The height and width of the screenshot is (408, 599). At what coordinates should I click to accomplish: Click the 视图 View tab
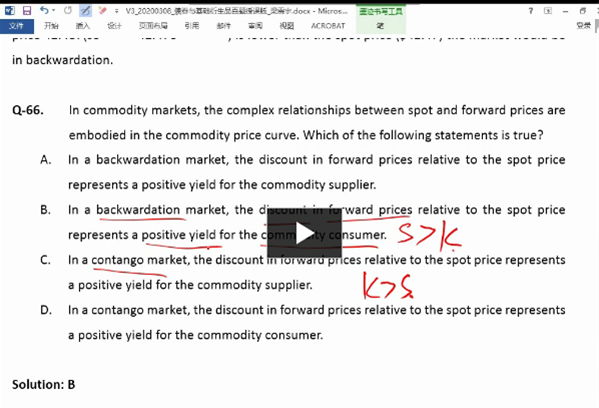point(287,26)
